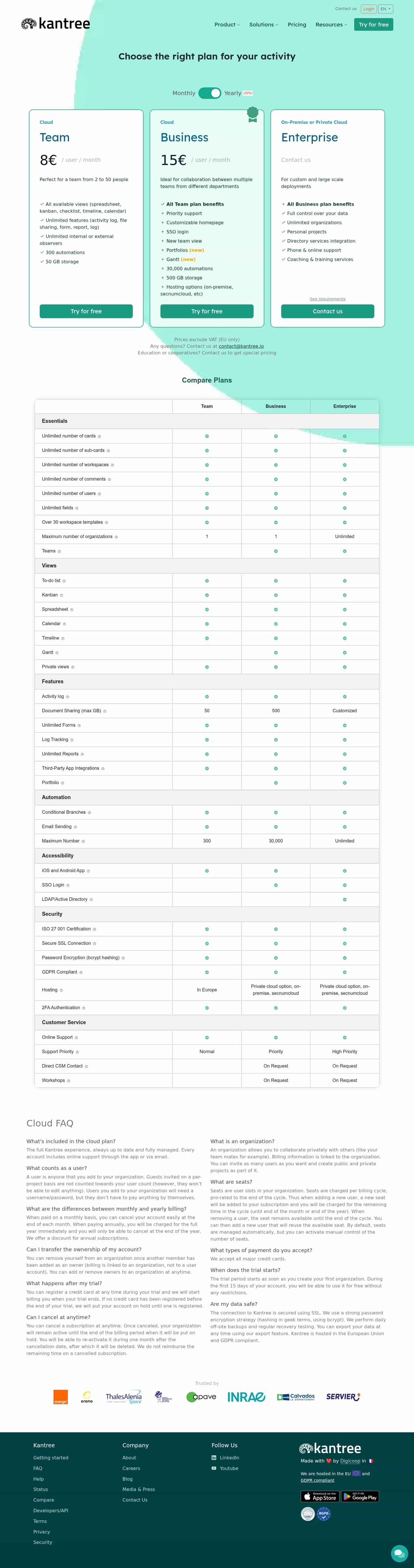This screenshot has width=414, height=1568.
Task: Expand the Solutions dropdown menu
Action: [x=264, y=25]
